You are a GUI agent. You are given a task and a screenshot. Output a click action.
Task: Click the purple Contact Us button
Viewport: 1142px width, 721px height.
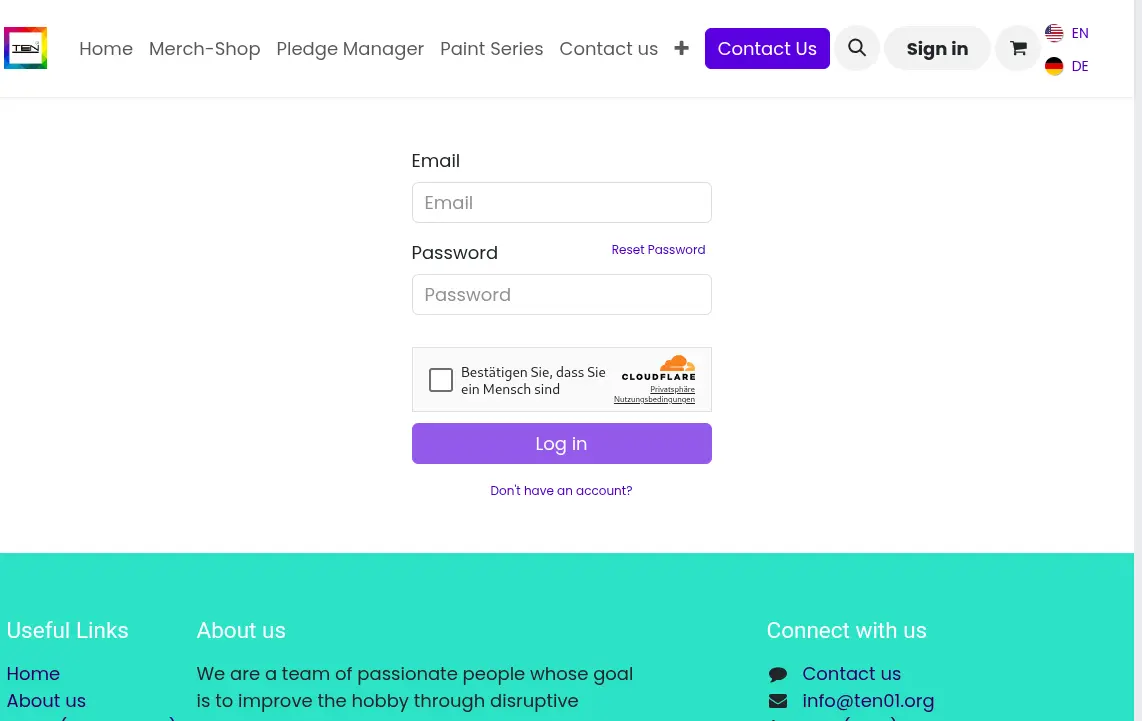click(x=767, y=48)
